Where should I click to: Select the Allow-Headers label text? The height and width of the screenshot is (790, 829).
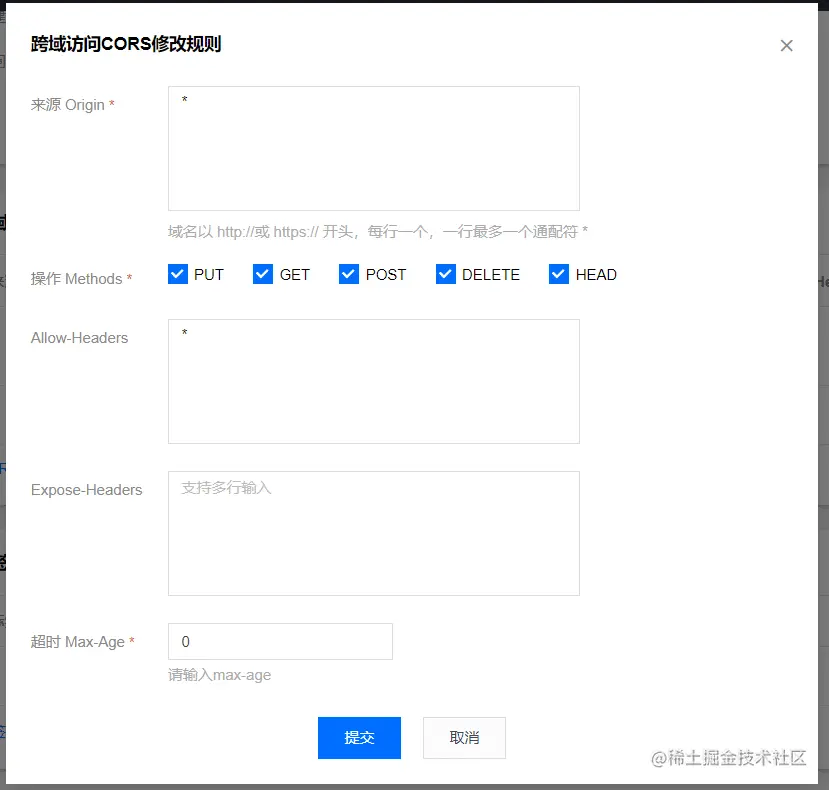(x=79, y=338)
